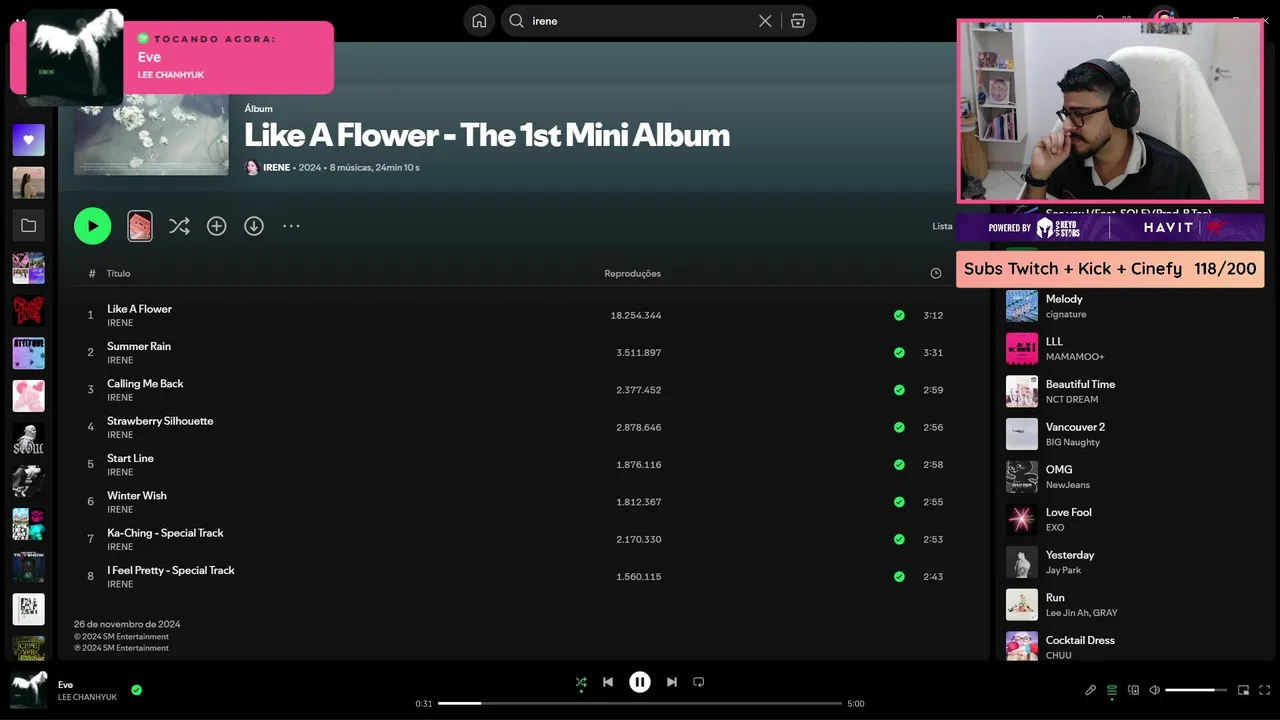The image size is (1280, 720).
Task: Select track 'Start Line'
Action: click(130, 458)
